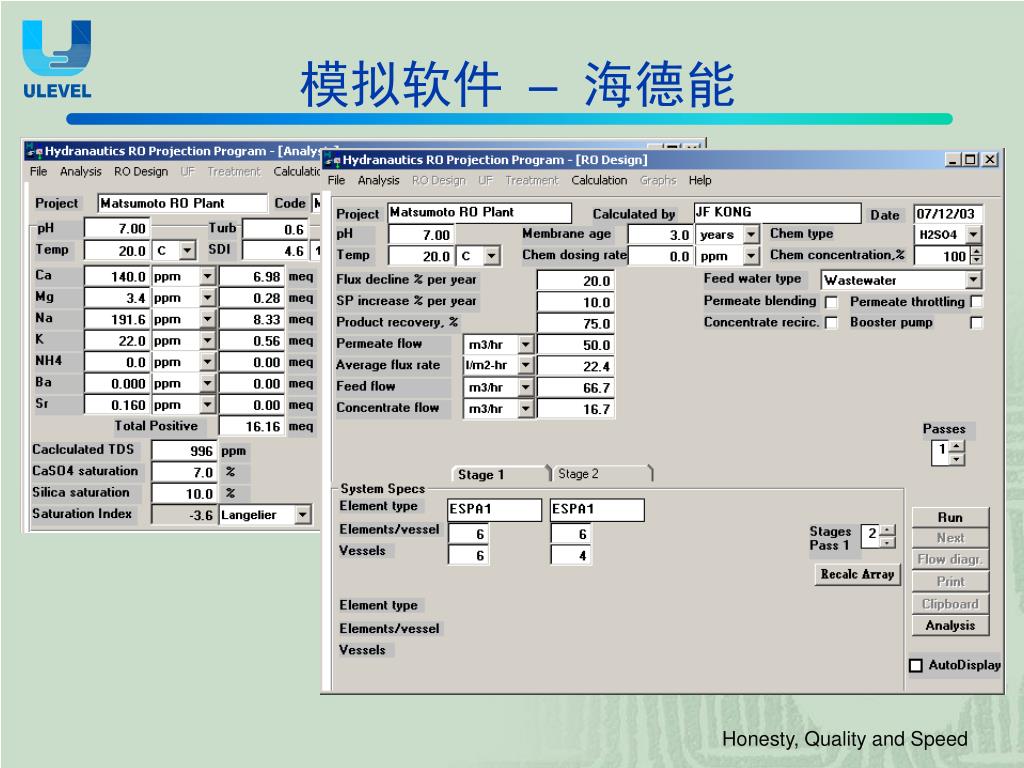Click the Silica saturation 10.0 field
Viewport: 1024px width, 768px height.
[184, 494]
